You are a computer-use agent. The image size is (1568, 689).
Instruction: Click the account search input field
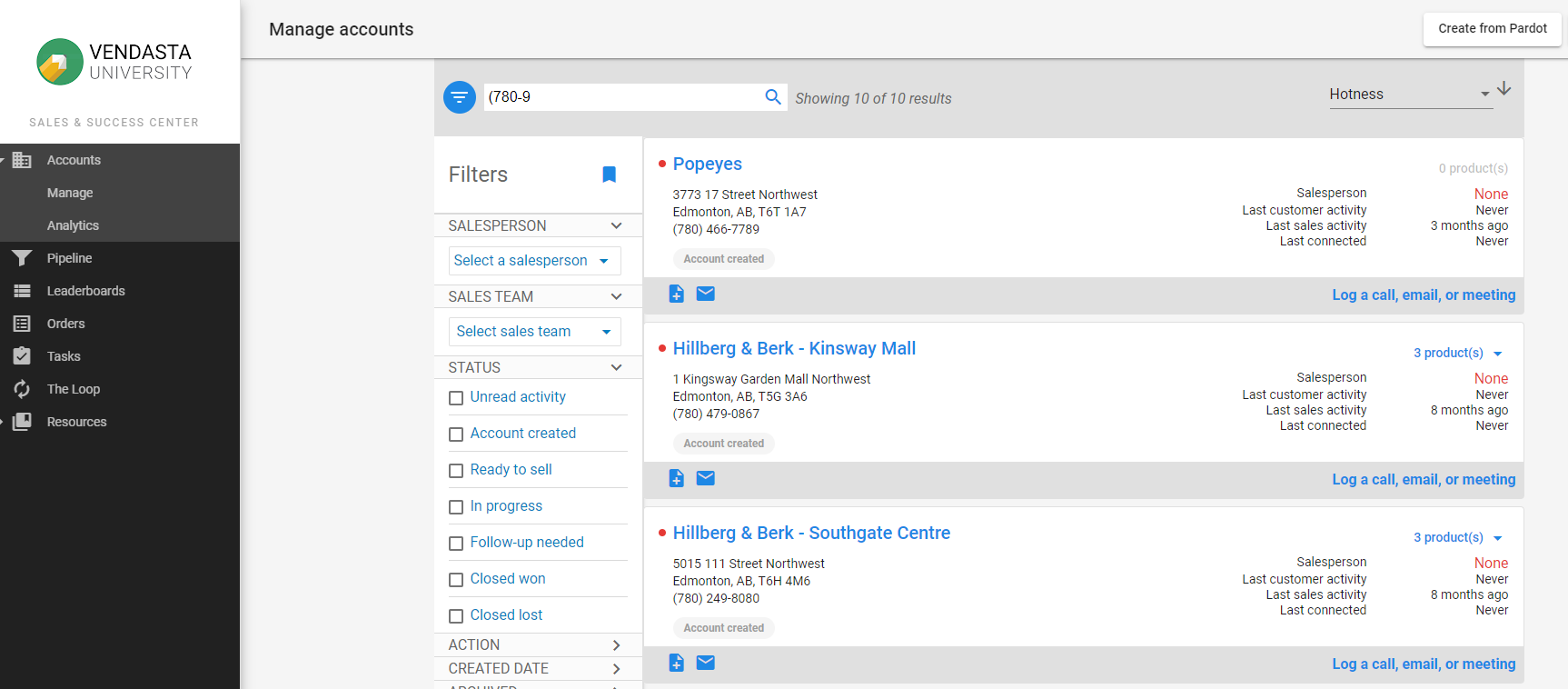click(624, 97)
